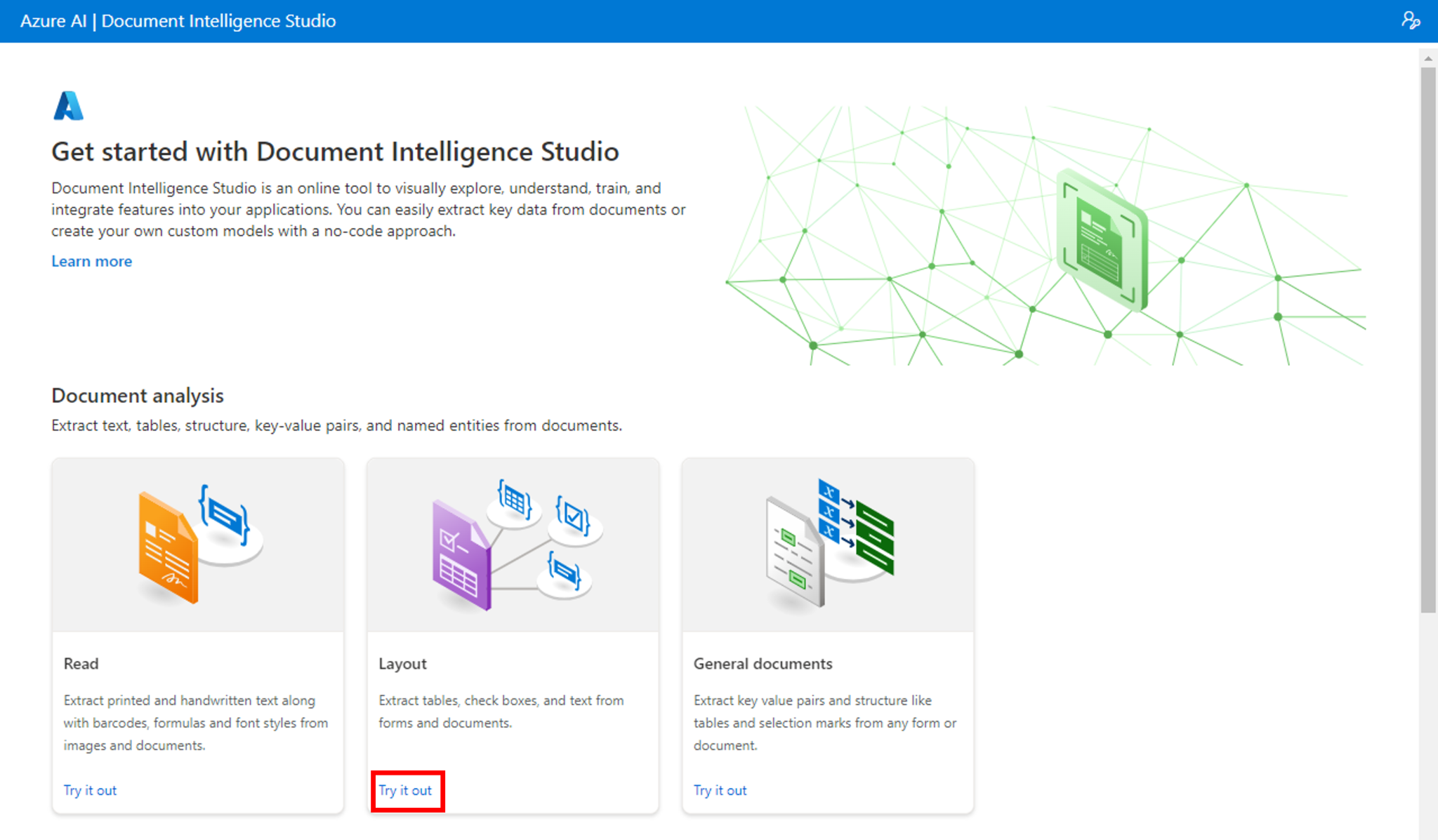Select the orange Read document illustration

(x=166, y=547)
